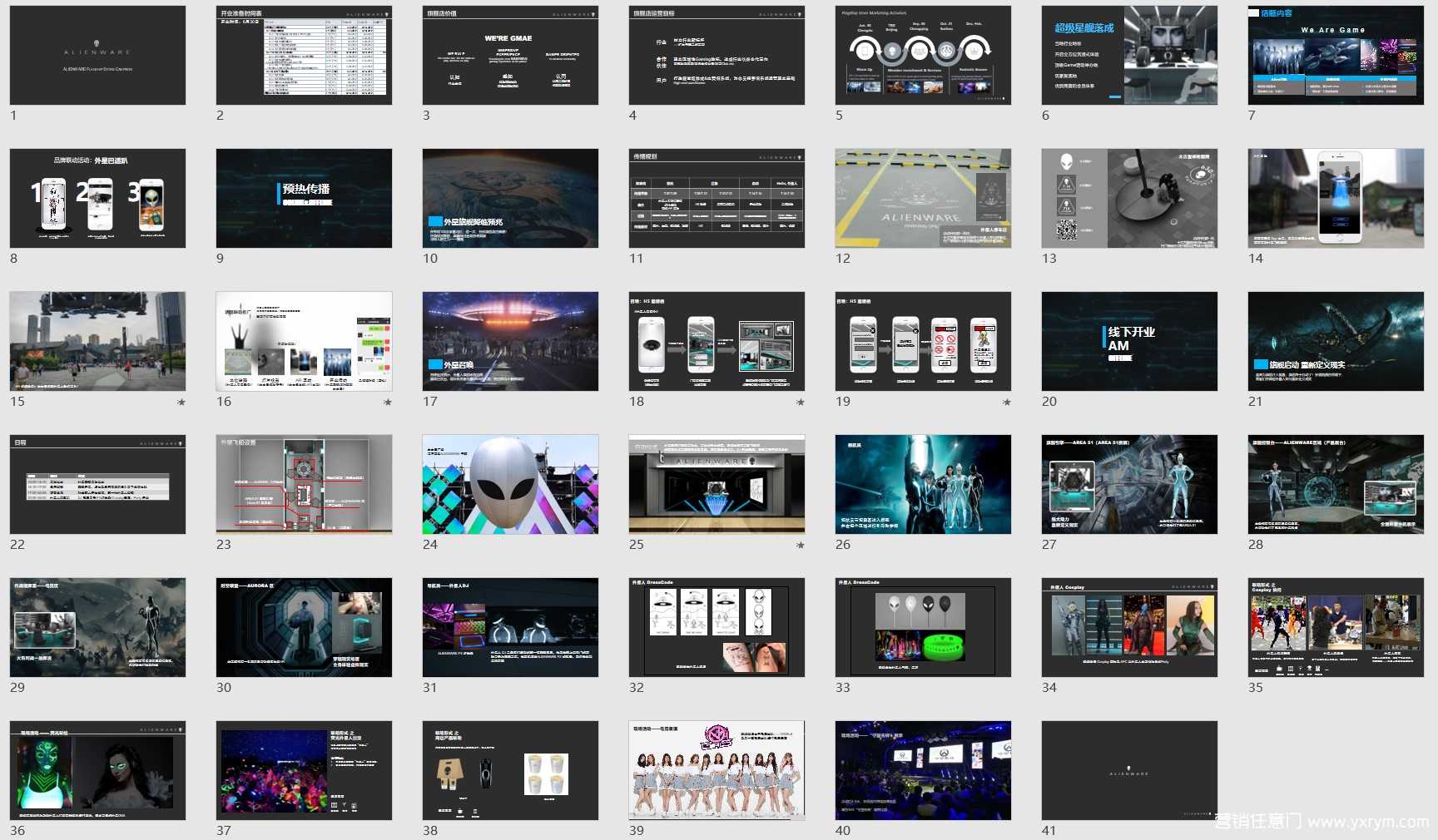Click the animation star icon below slide 25
This screenshot has height=840, width=1438.
(x=801, y=546)
